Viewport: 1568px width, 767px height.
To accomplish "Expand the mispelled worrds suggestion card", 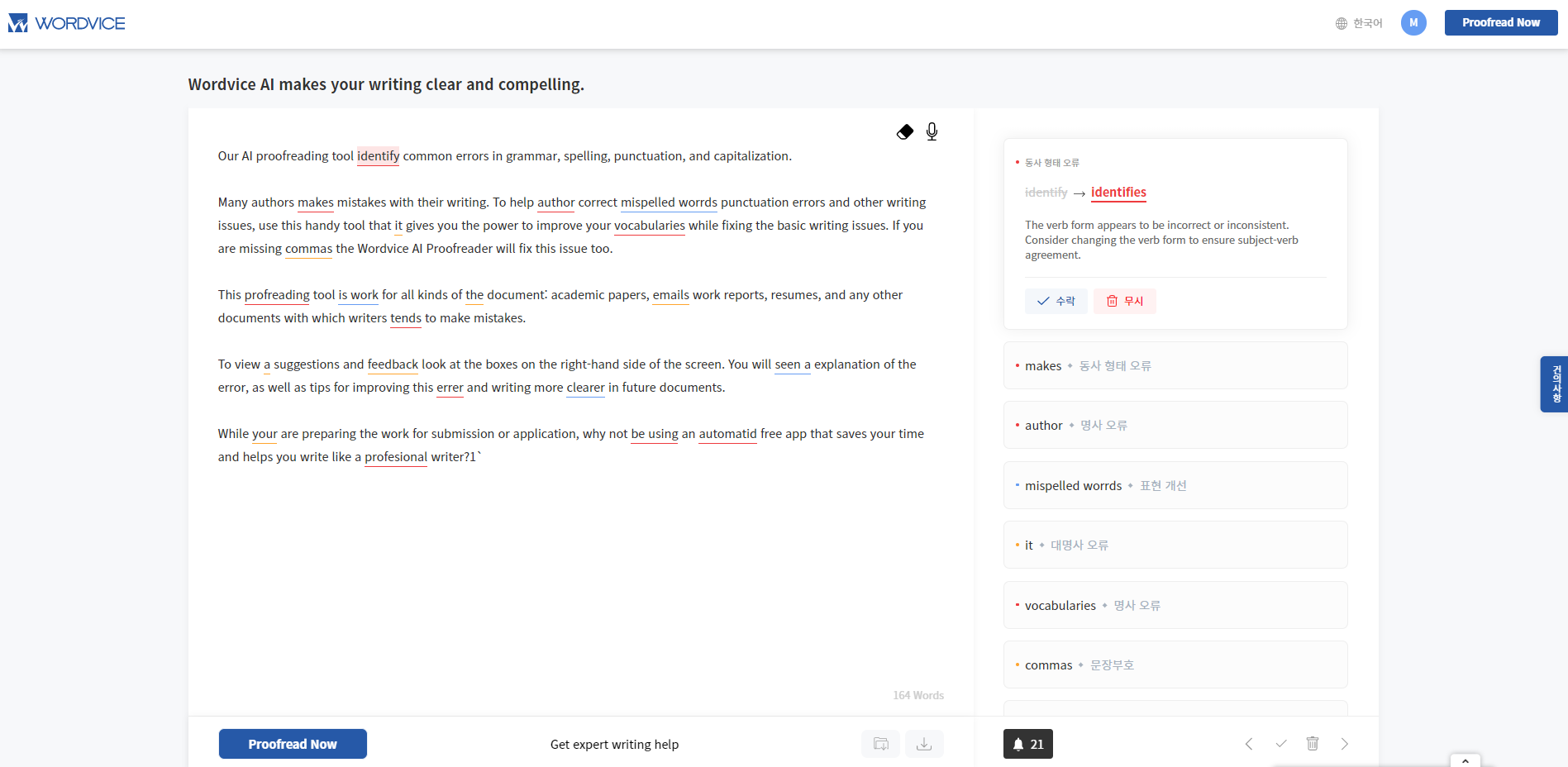I will 1175,485.
